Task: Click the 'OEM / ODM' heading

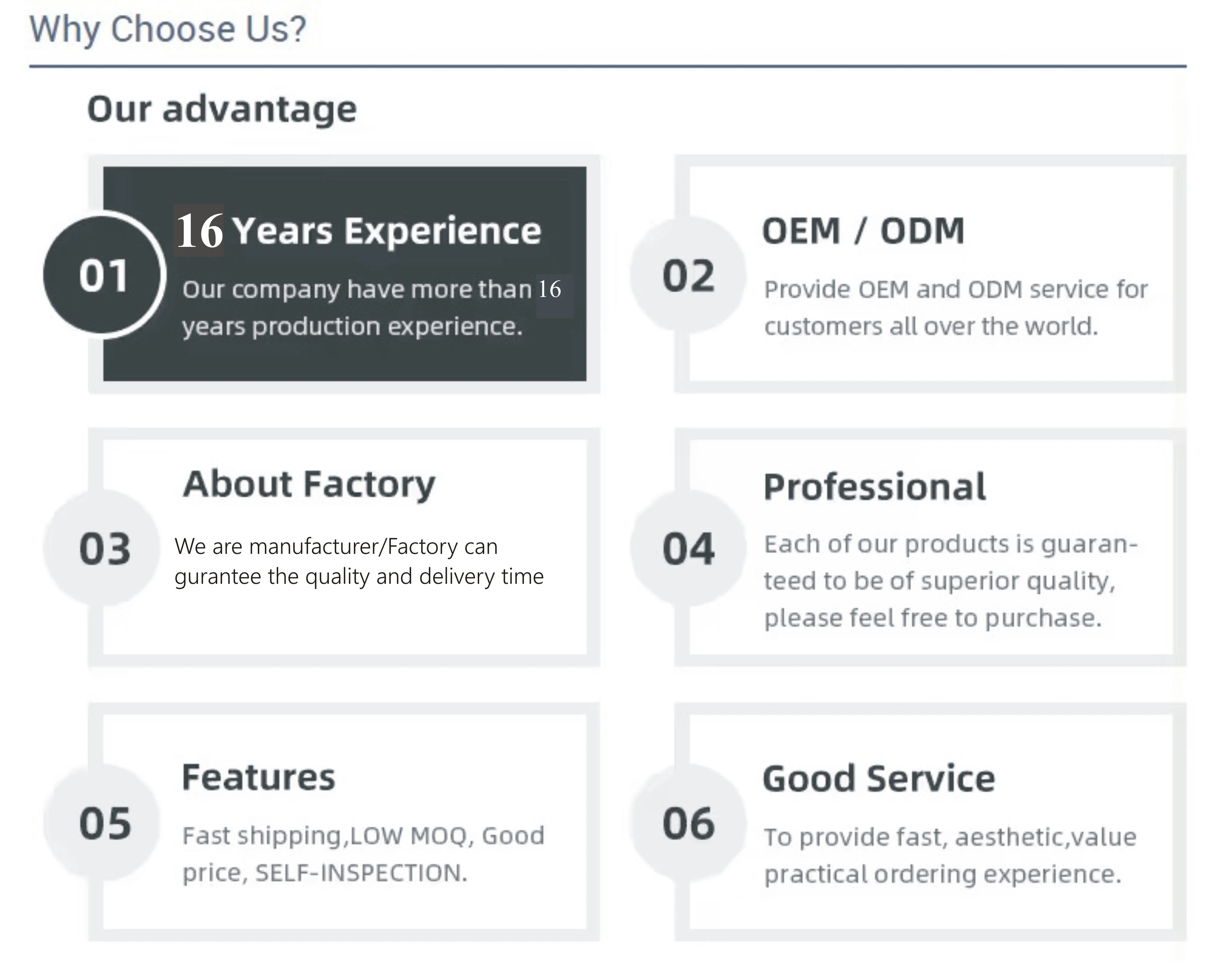Action: (863, 231)
